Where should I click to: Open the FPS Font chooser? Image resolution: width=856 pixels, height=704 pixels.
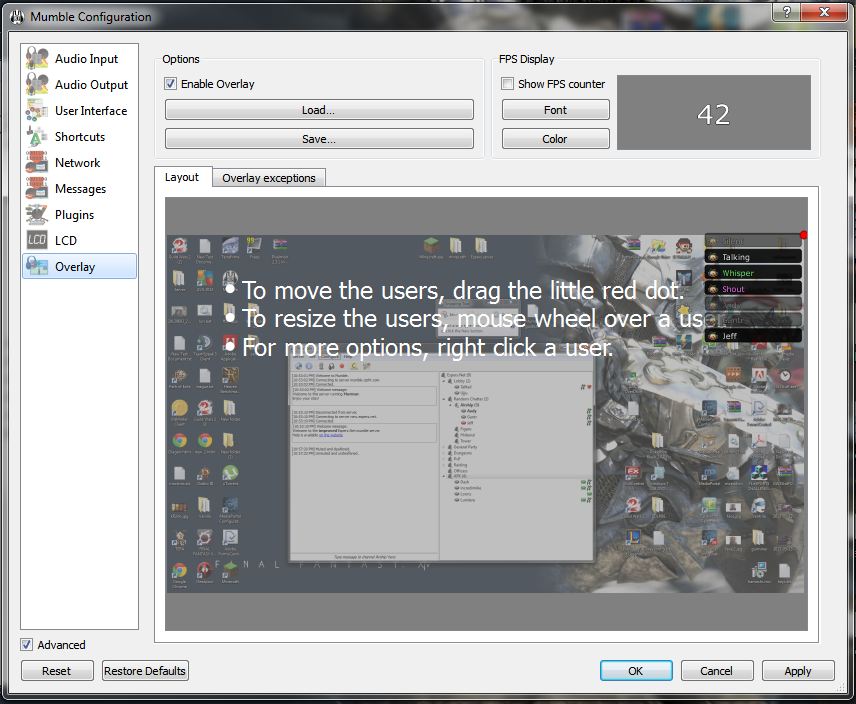click(555, 110)
